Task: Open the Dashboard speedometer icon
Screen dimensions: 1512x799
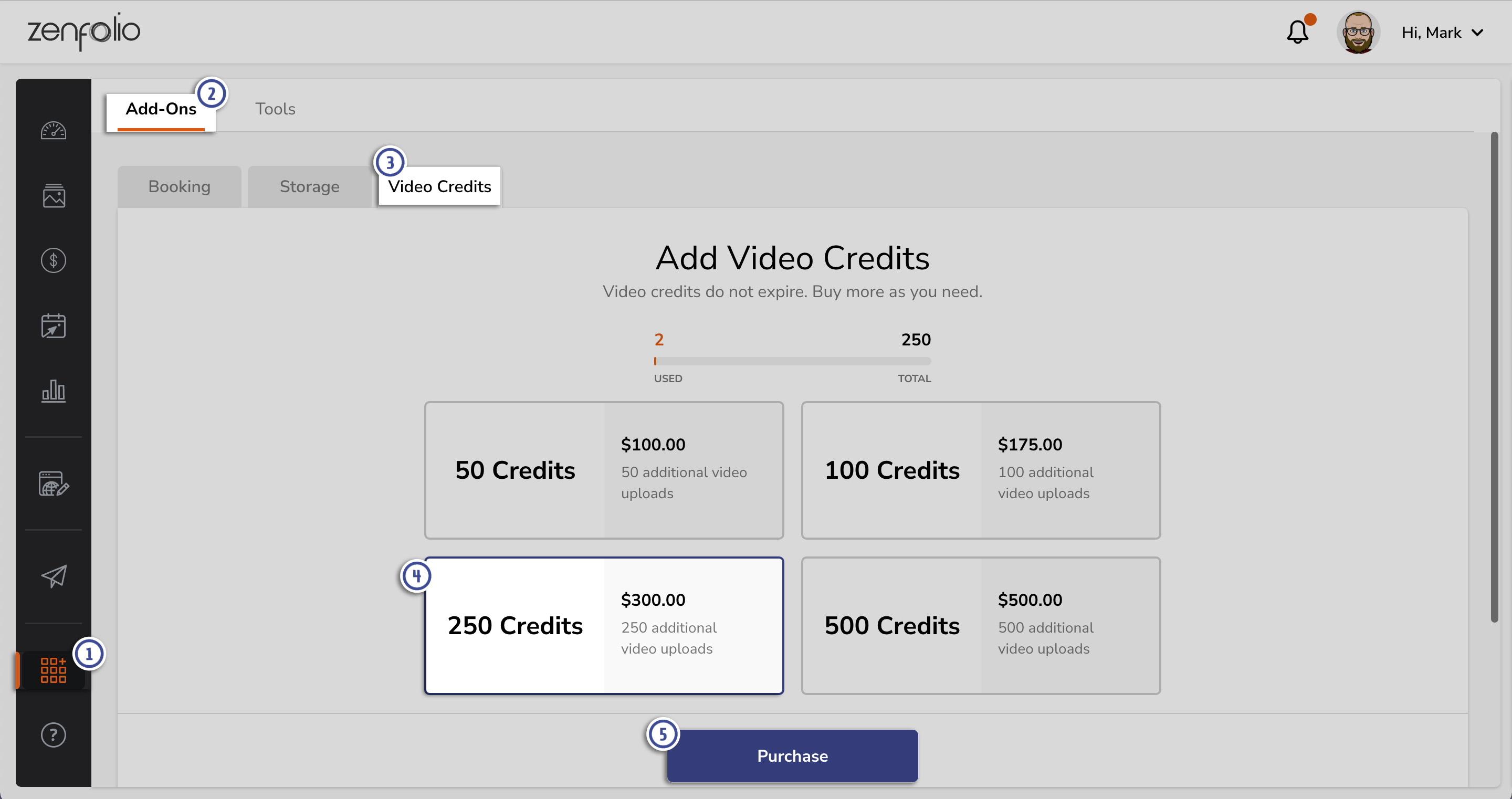Action: tap(54, 130)
